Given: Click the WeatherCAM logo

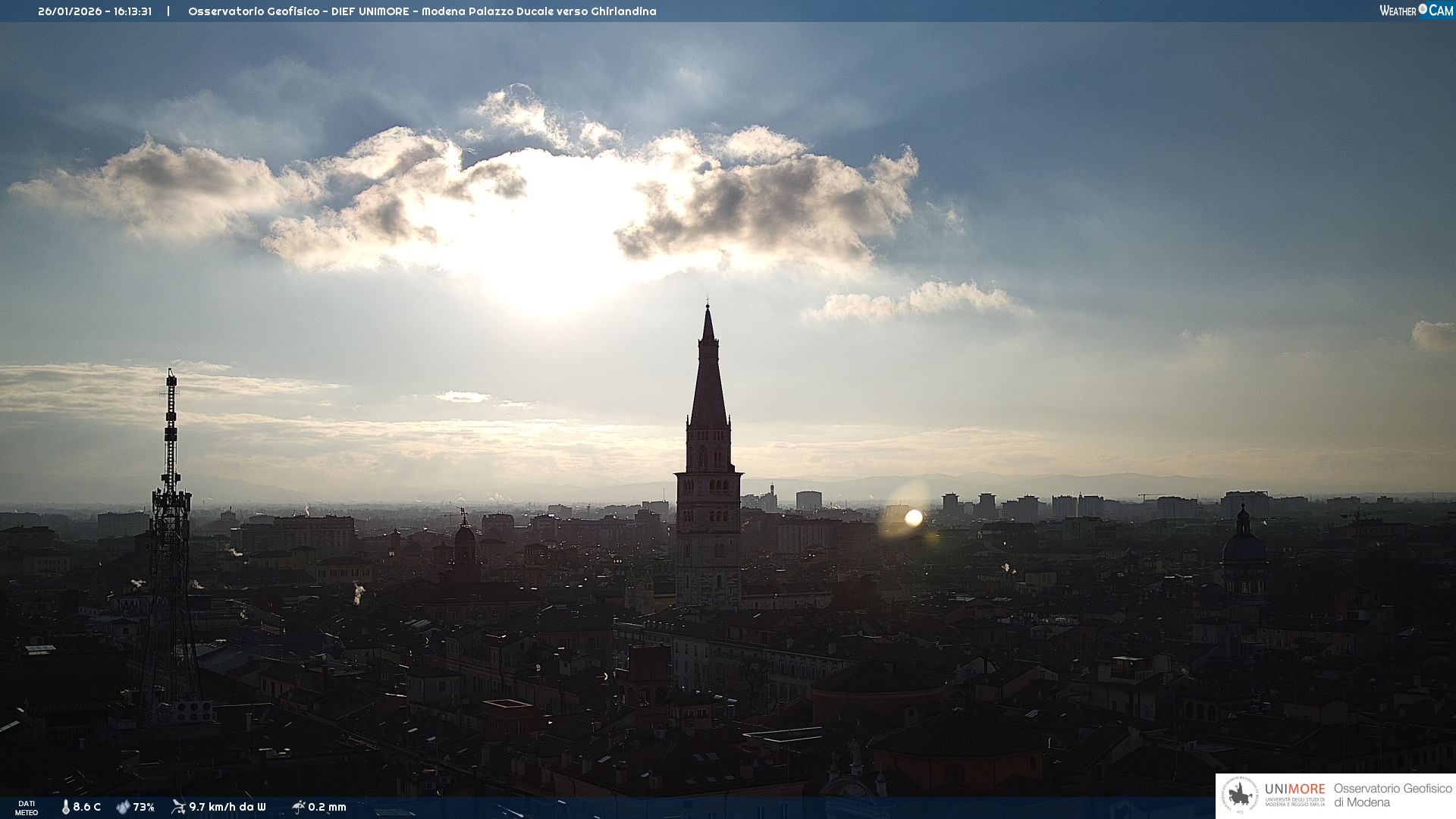Looking at the screenshot, I should [x=1416, y=11].
